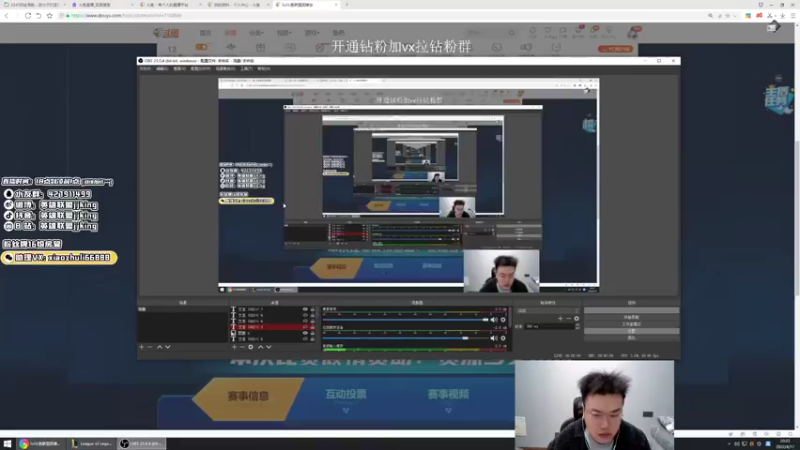Viewport: 800px width, 450px height.
Task: Move scene up with the Scenes up arrow
Action: (x=159, y=347)
